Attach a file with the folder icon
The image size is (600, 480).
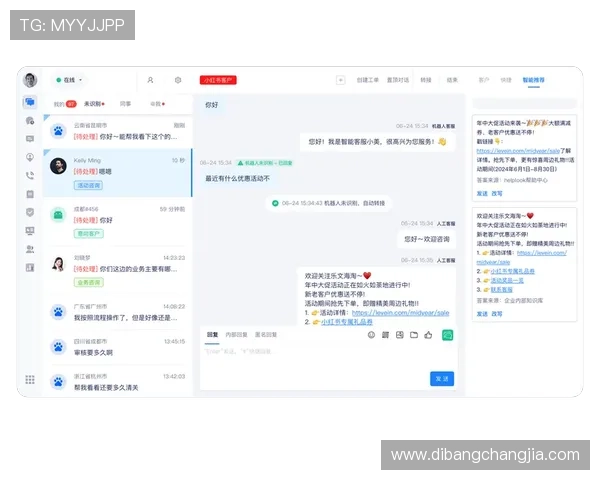(x=414, y=335)
